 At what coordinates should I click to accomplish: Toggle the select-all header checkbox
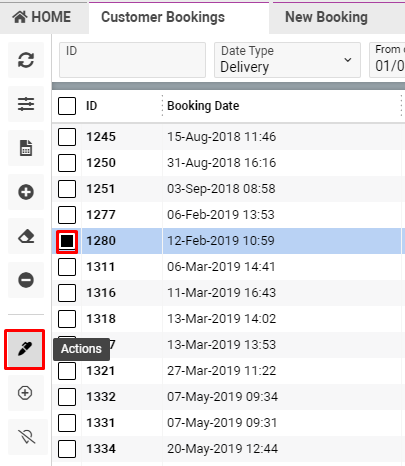[x=67, y=106]
